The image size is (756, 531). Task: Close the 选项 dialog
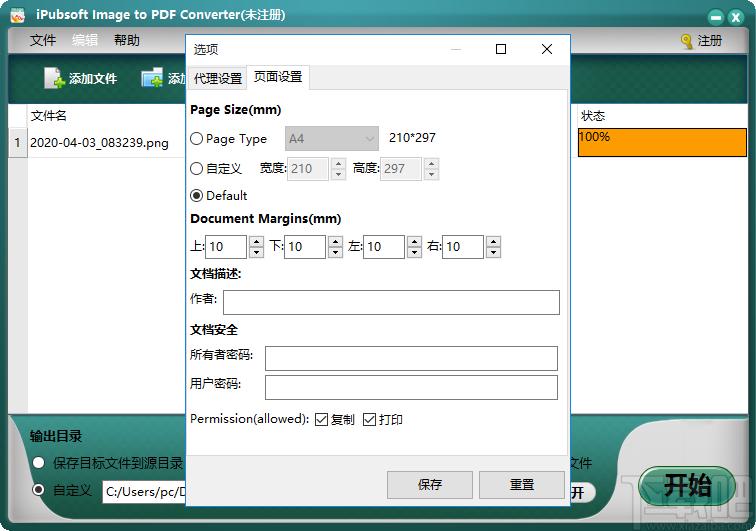547,49
